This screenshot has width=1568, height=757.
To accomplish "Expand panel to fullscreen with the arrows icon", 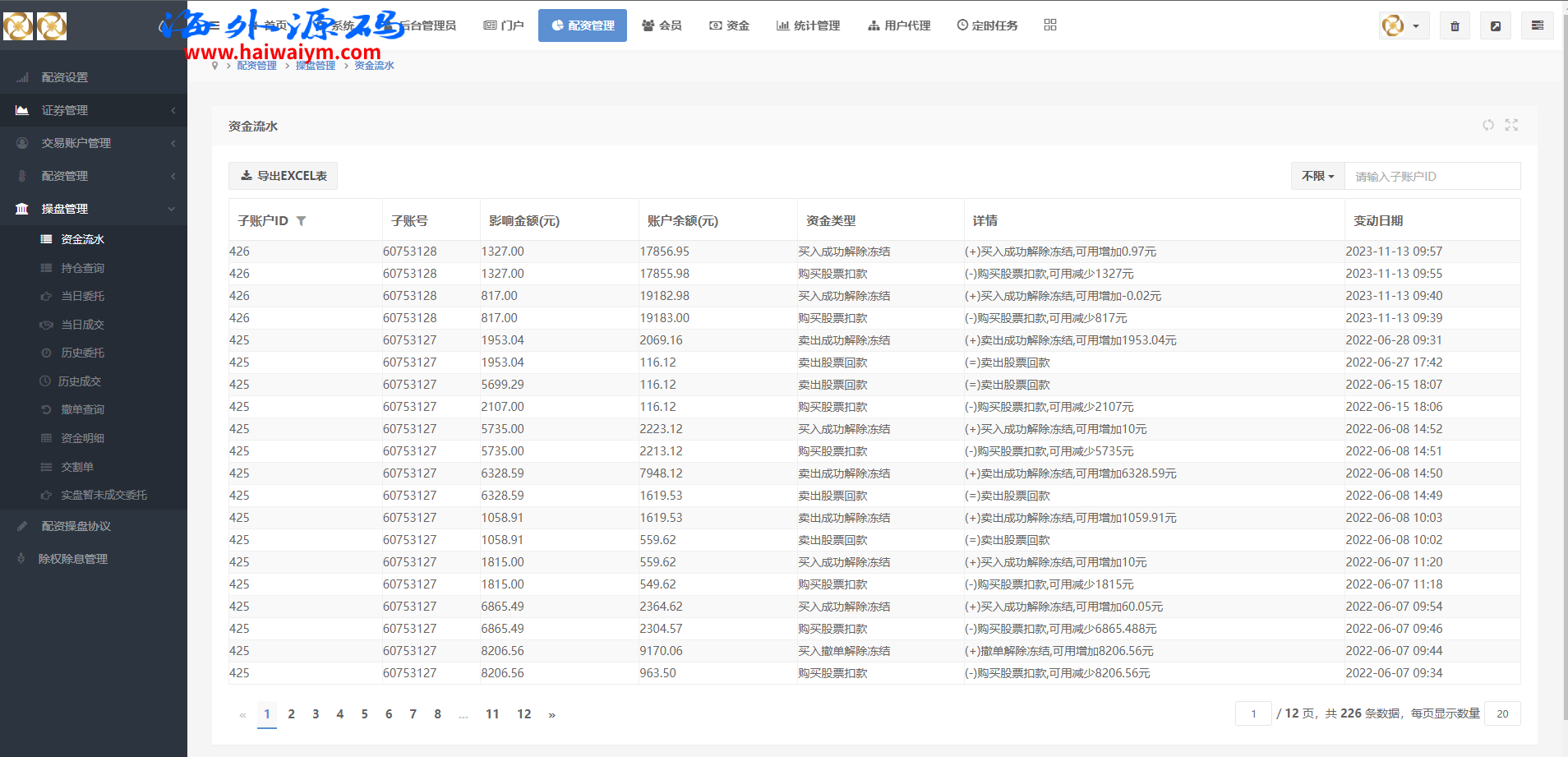I will pos(1511,125).
